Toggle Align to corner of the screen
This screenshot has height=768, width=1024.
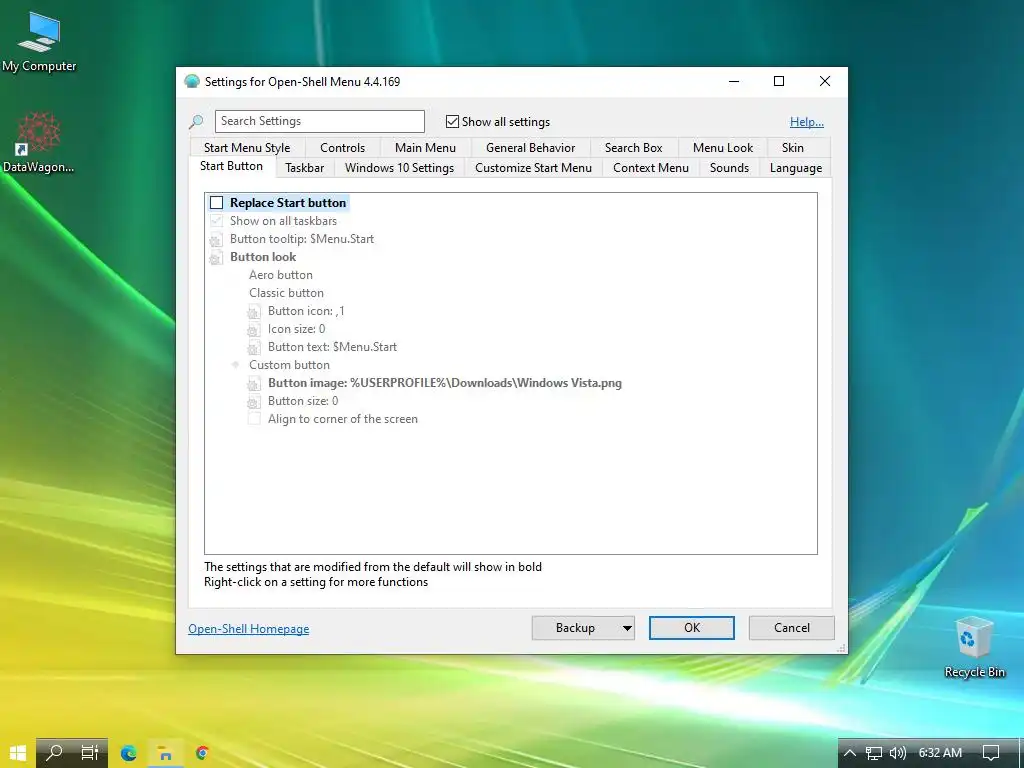pyautogui.click(x=253, y=419)
